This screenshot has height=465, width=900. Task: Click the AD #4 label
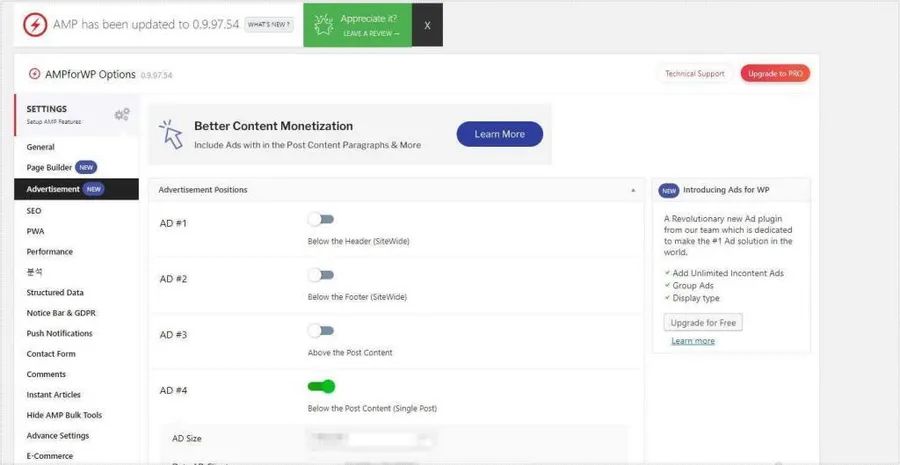[173, 390]
